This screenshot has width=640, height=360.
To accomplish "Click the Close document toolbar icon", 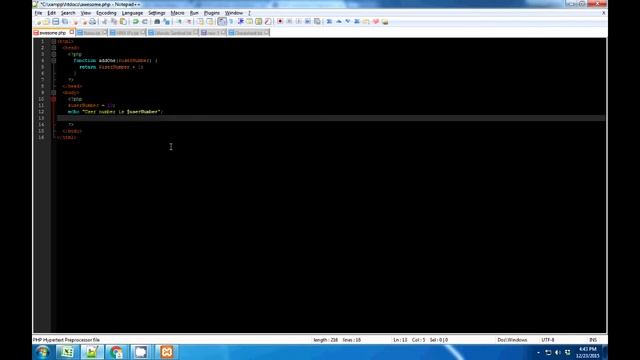I will (75, 22).
